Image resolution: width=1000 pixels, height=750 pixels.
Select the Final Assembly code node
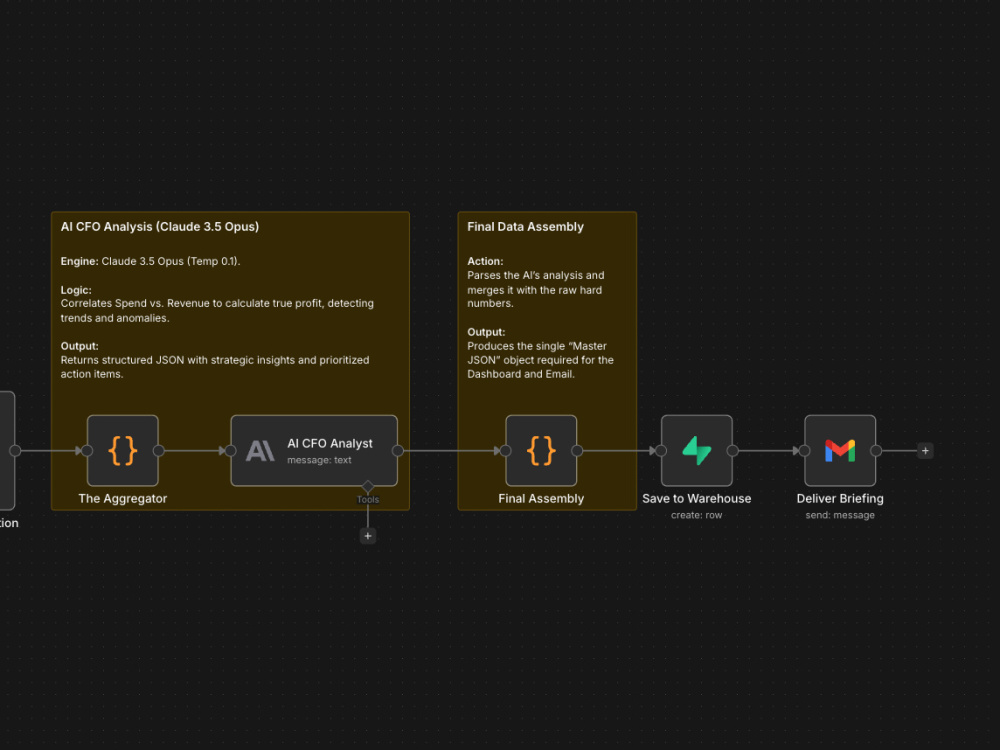pyautogui.click(x=541, y=451)
